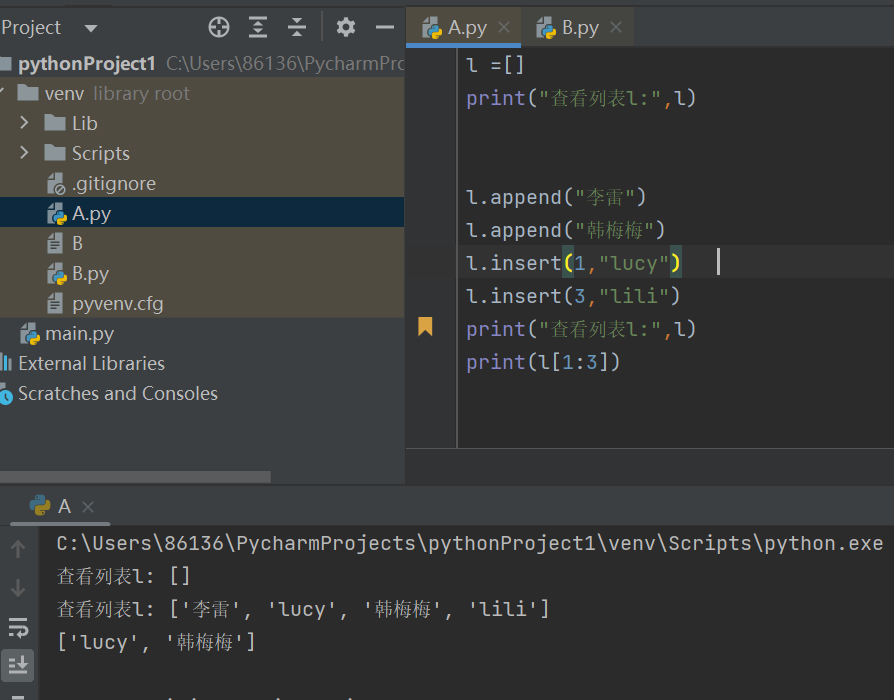Expand the Lib folder
Viewport: 894px width, 700px height.
coord(24,123)
